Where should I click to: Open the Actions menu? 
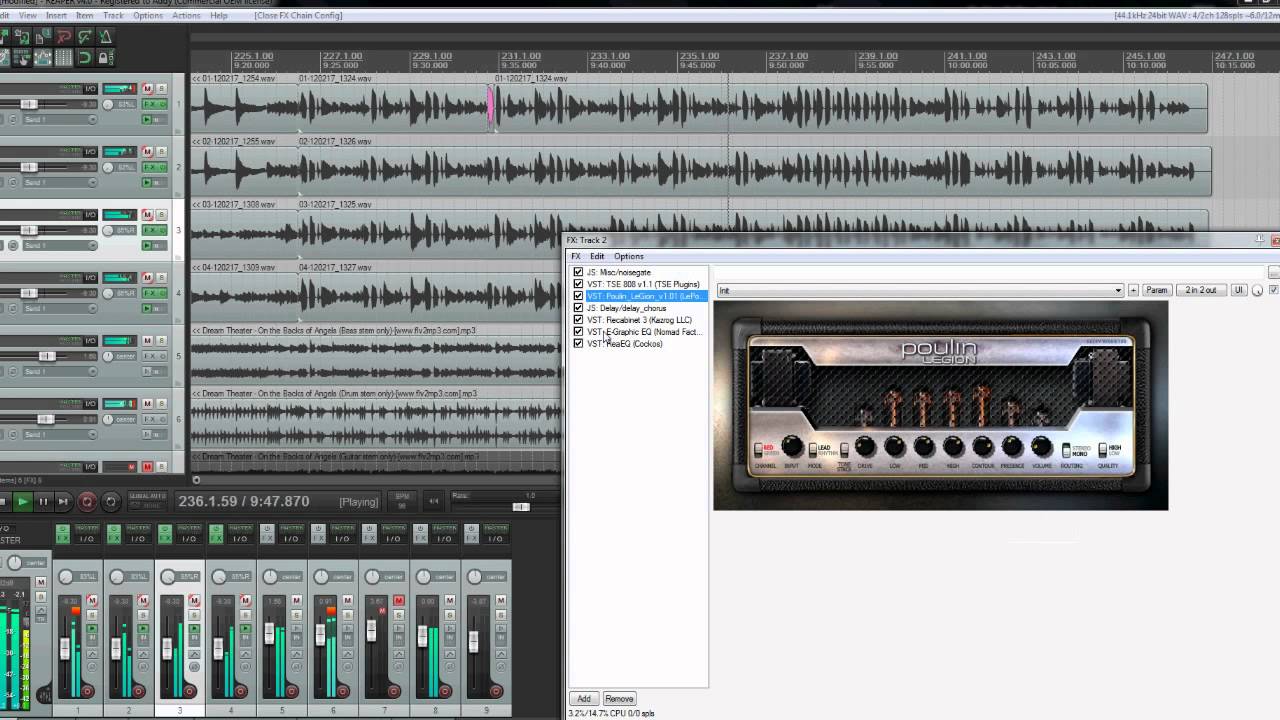[x=186, y=16]
